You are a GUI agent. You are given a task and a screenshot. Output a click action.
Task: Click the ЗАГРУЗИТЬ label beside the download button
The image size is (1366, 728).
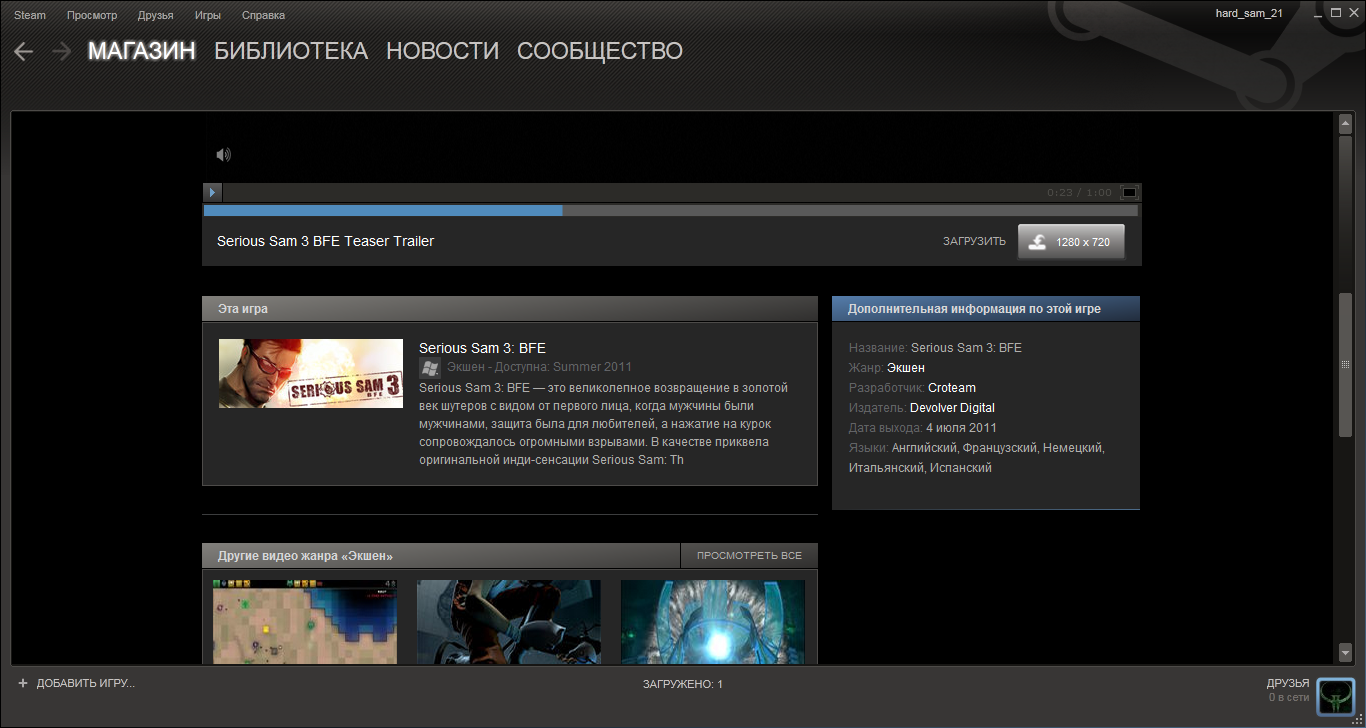point(974,242)
